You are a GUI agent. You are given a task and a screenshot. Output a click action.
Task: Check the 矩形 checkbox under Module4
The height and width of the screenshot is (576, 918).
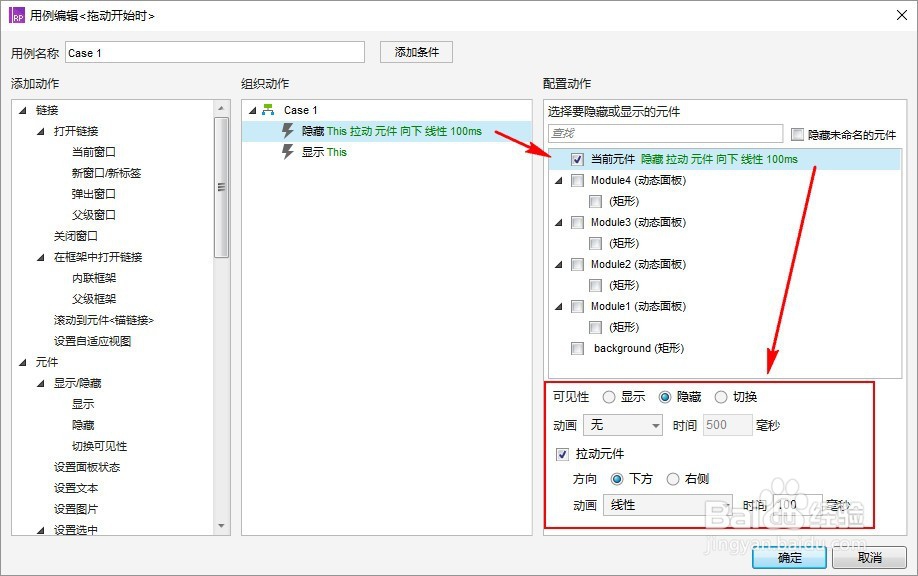click(x=595, y=201)
